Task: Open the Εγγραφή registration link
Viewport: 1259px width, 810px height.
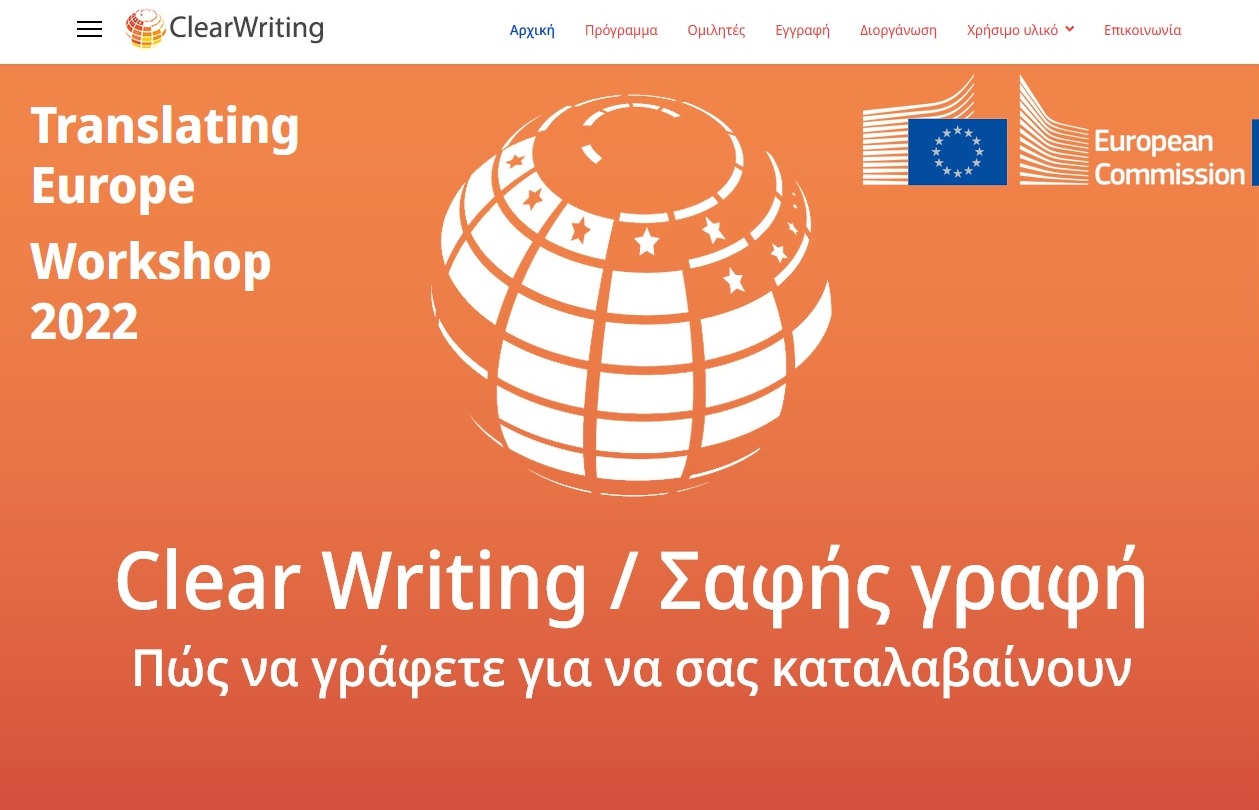Action: tap(802, 30)
